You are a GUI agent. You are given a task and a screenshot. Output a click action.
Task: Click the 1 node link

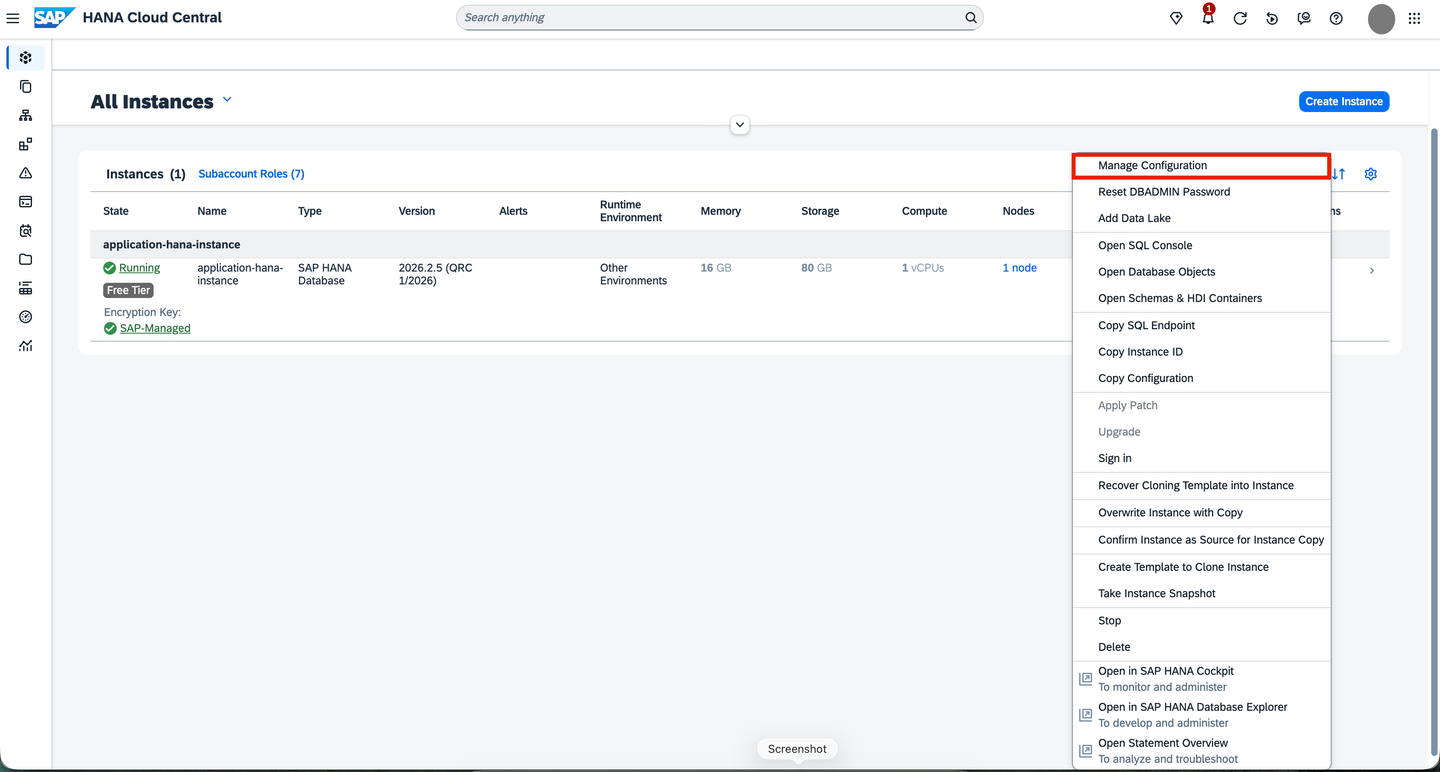click(x=1020, y=268)
